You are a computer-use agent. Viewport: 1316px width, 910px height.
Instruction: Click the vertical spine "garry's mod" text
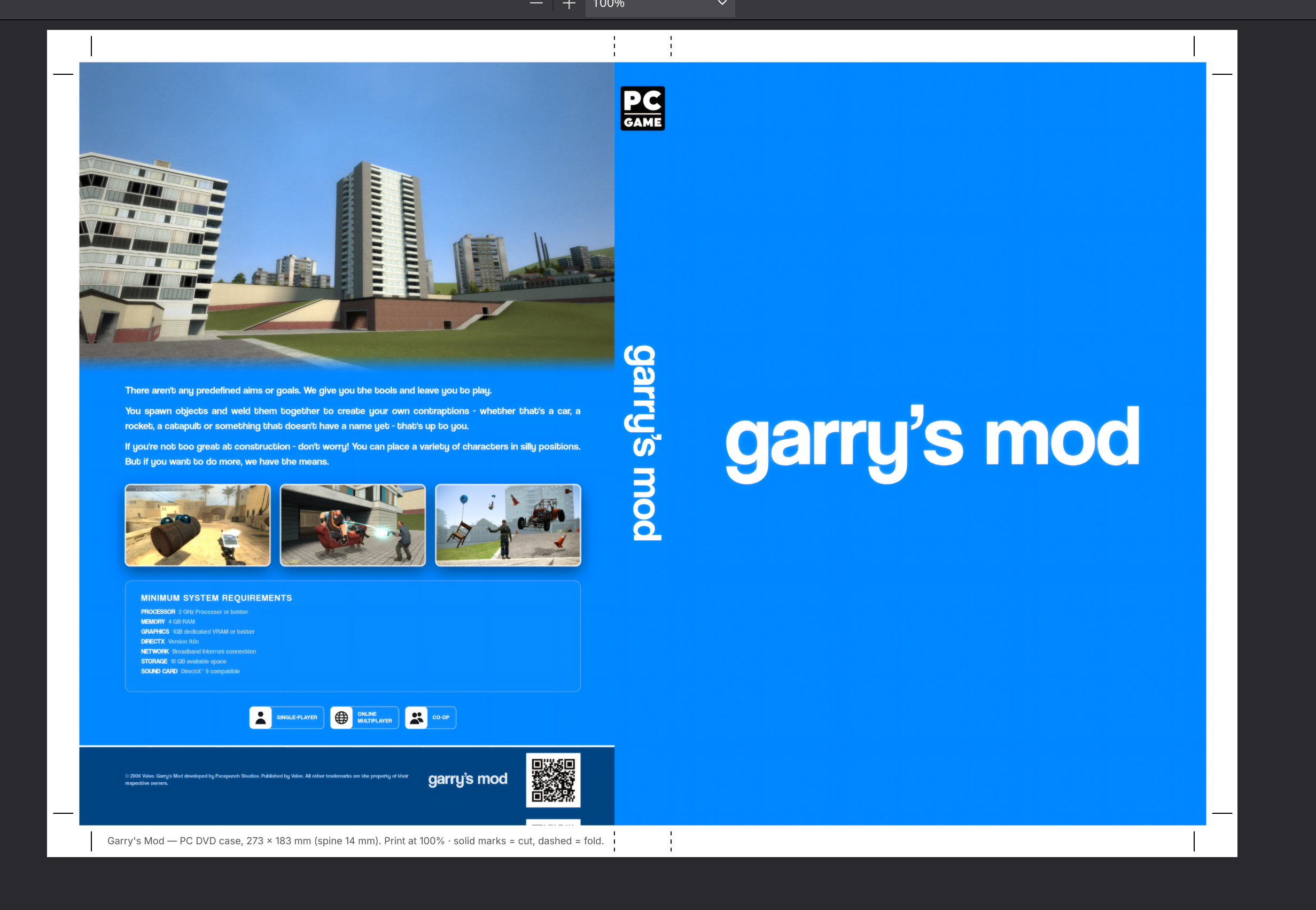click(x=643, y=442)
